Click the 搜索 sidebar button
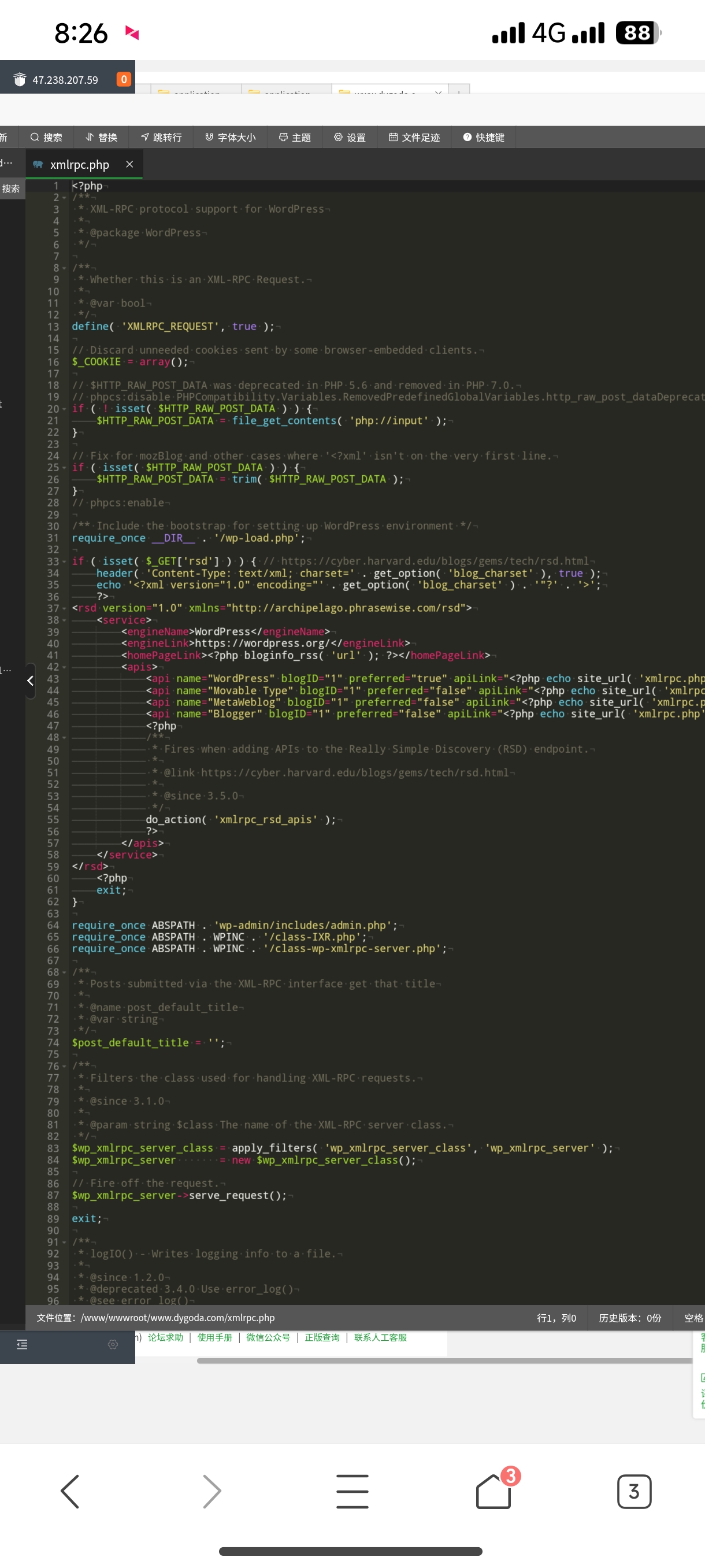The width and height of the screenshot is (705, 1568). (11, 188)
